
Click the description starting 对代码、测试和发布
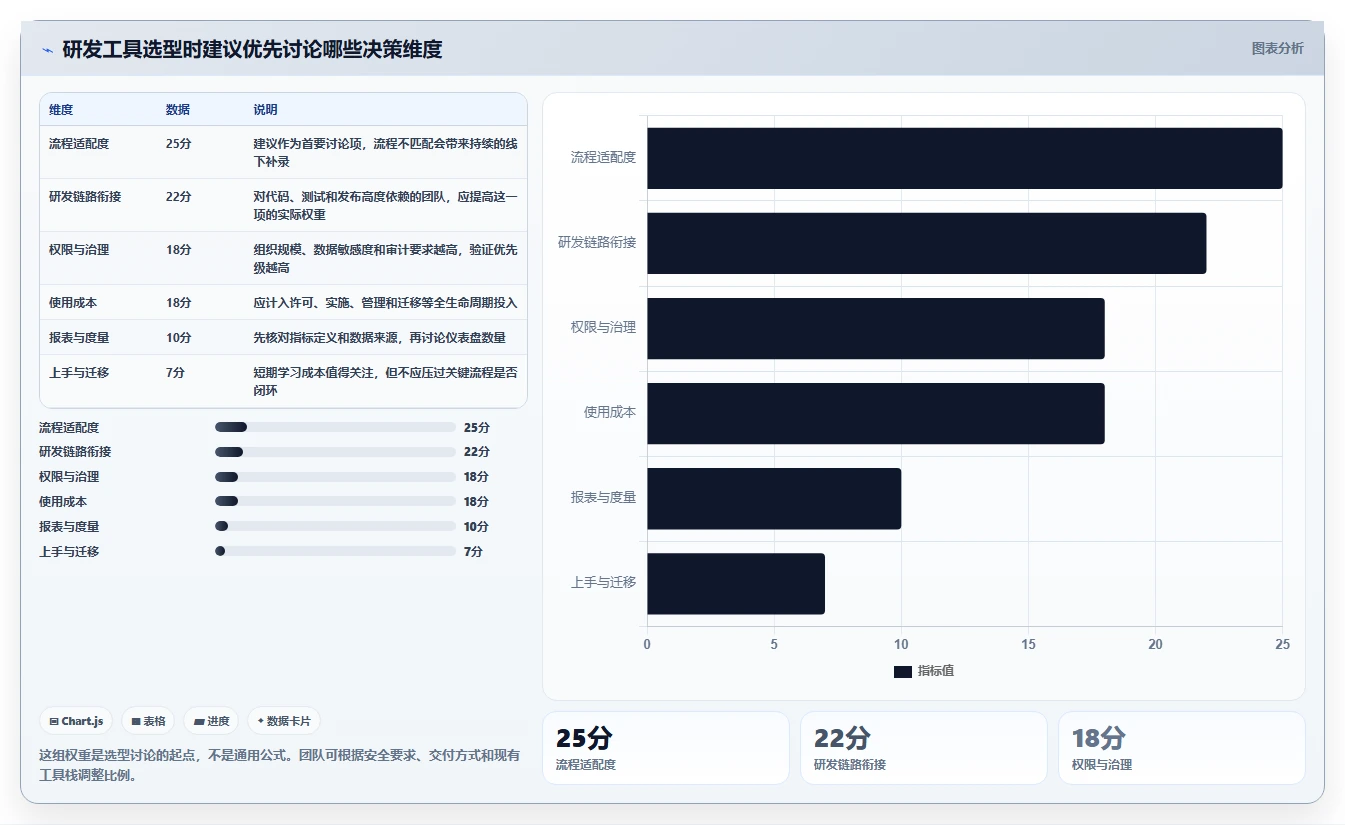(385, 206)
